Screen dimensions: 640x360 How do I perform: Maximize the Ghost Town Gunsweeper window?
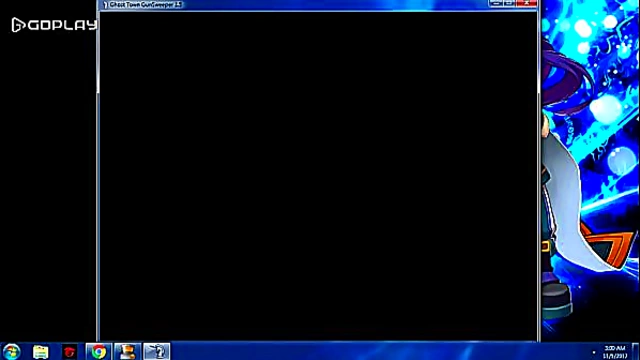pyautogui.click(x=509, y=3)
